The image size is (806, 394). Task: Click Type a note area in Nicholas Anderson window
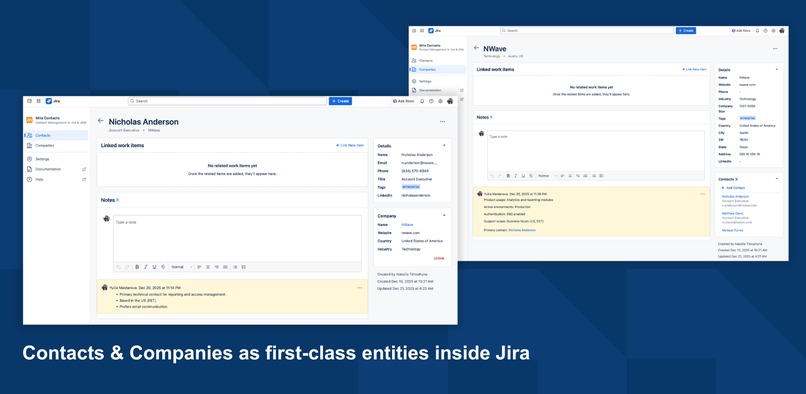coord(237,239)
